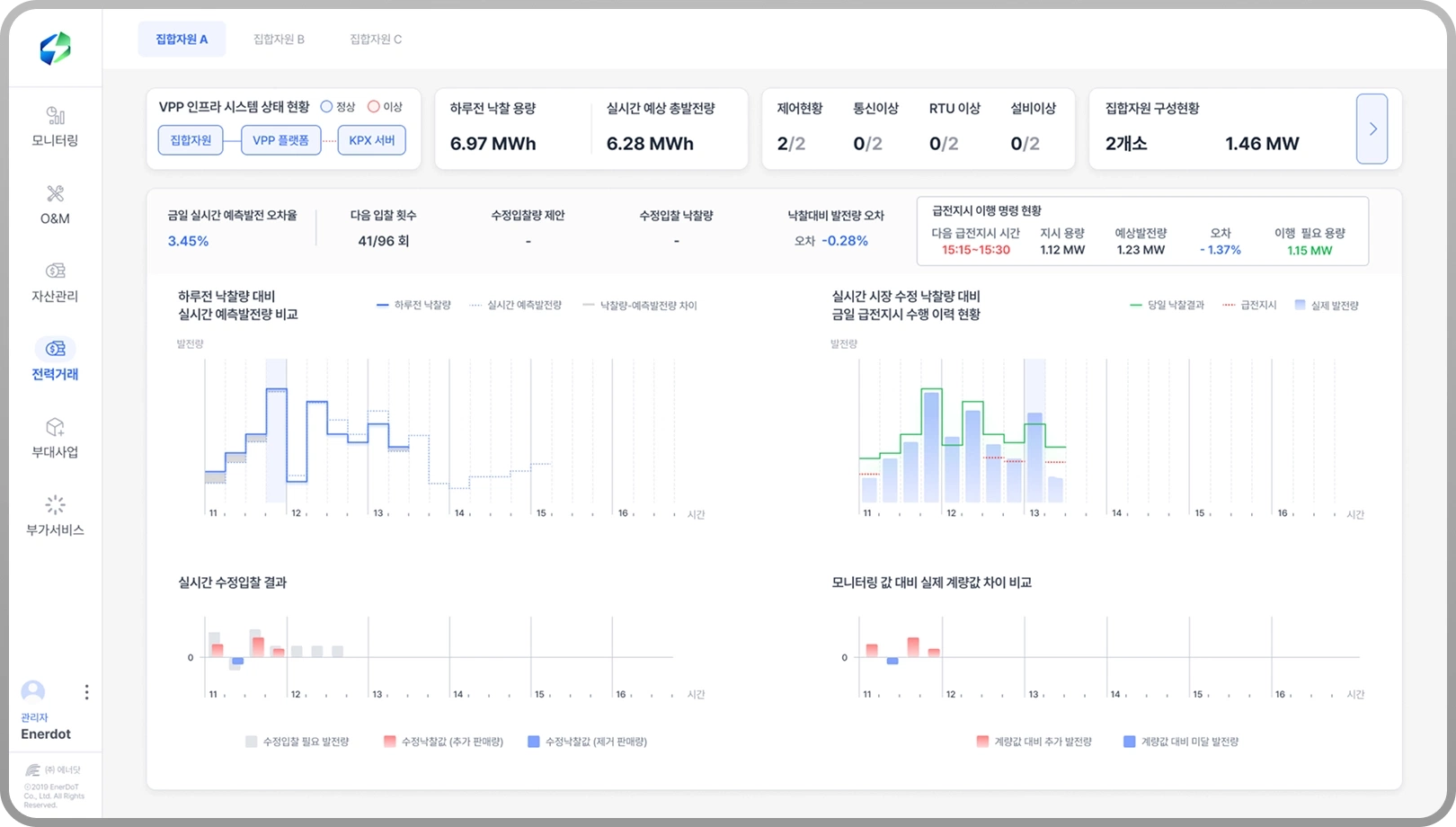This screenshot has width=1456, height=827.
Task: Open the 부대사업 cube icon
Action: coord(55,427)
